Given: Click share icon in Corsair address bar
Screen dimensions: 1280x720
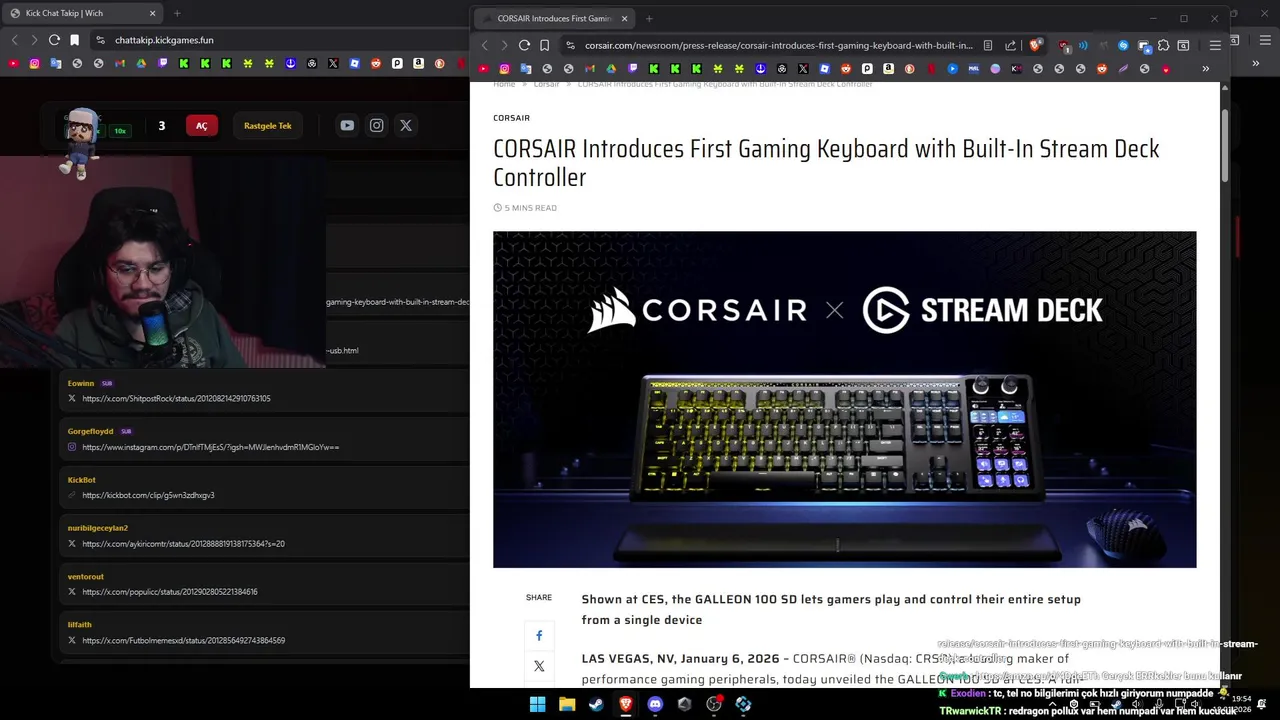Looking at the screenshot, I should [1010, 45].
